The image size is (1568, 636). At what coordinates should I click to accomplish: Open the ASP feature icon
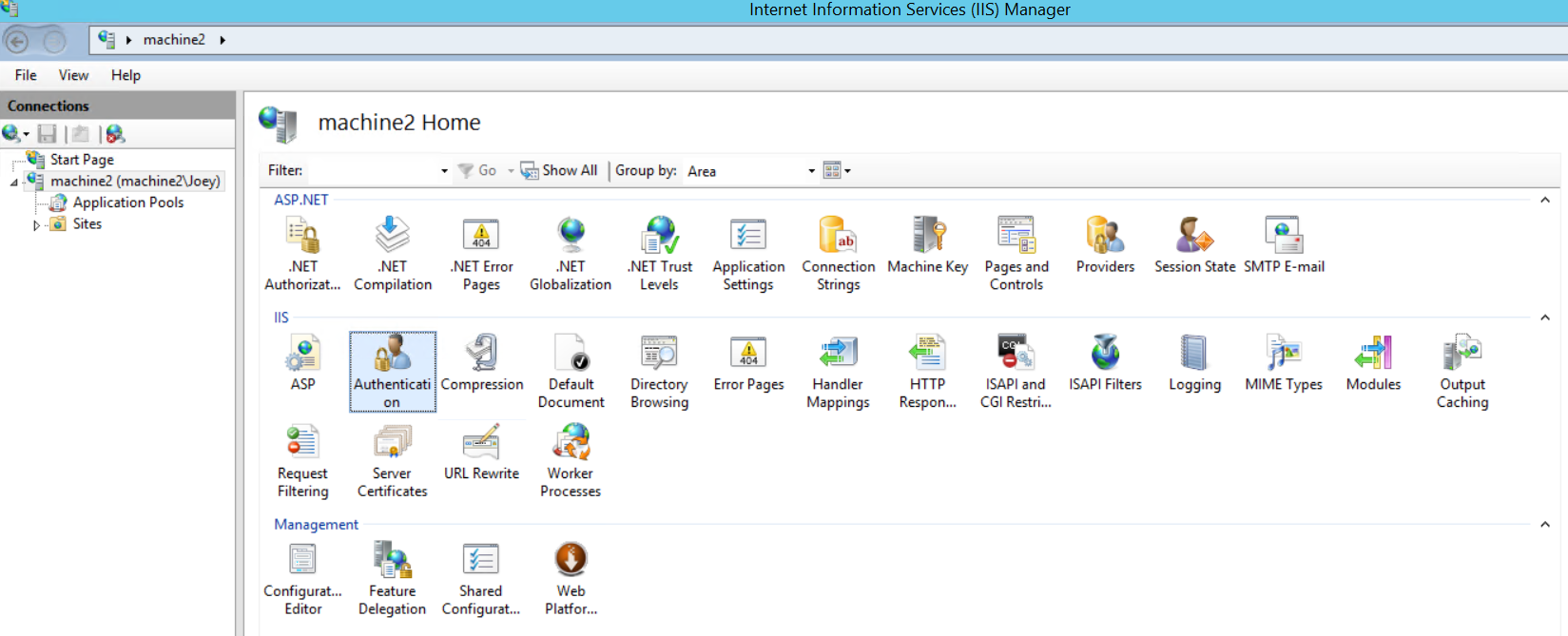302,363
